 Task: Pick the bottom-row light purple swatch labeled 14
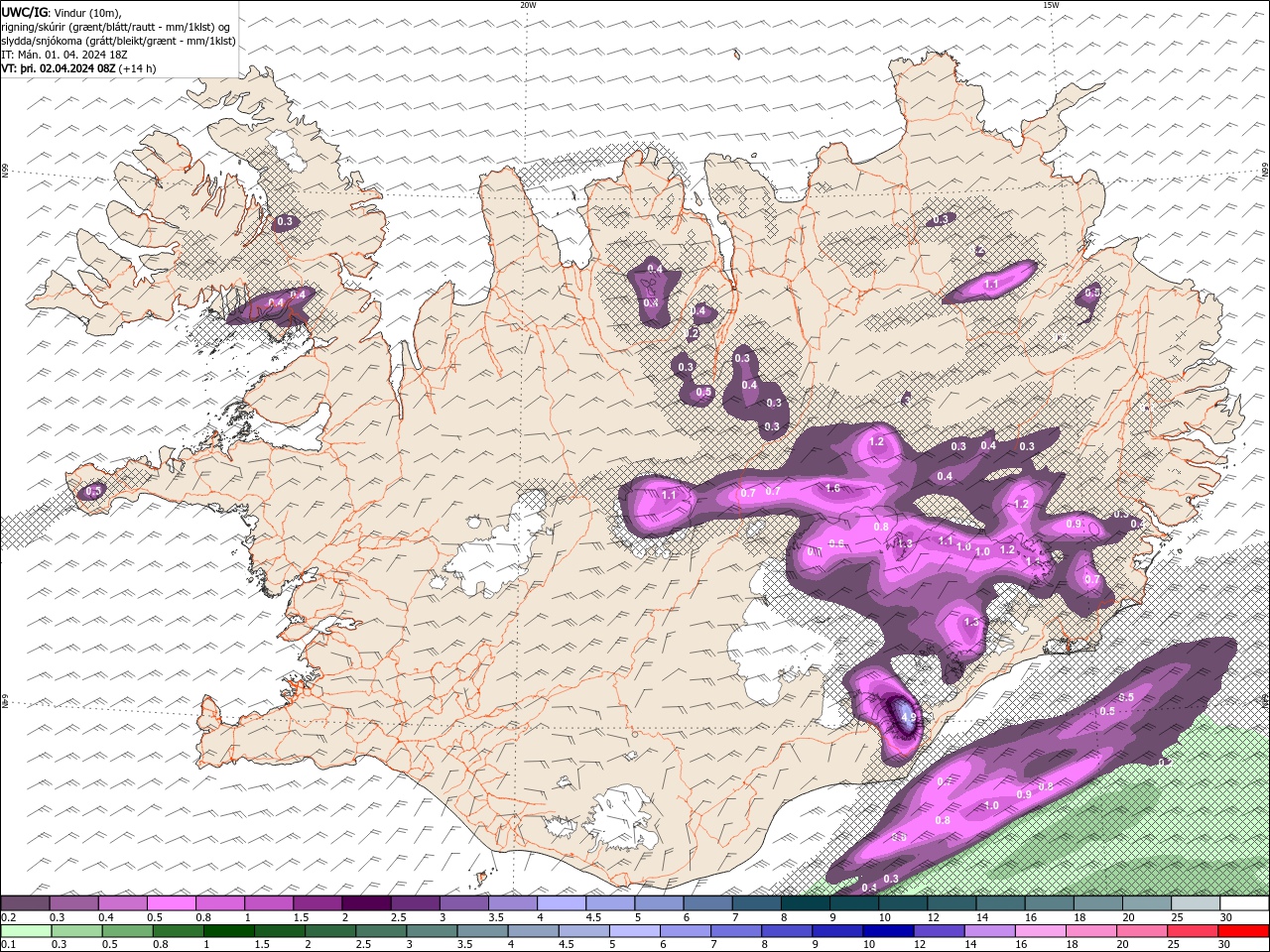(x=990, y=931)
